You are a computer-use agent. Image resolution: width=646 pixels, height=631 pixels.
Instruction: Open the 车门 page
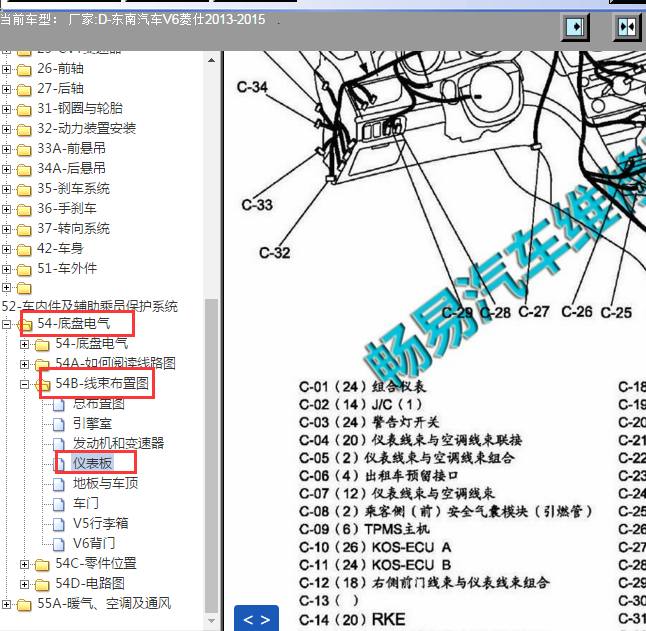pyautogui.click(x=86, y=503)
